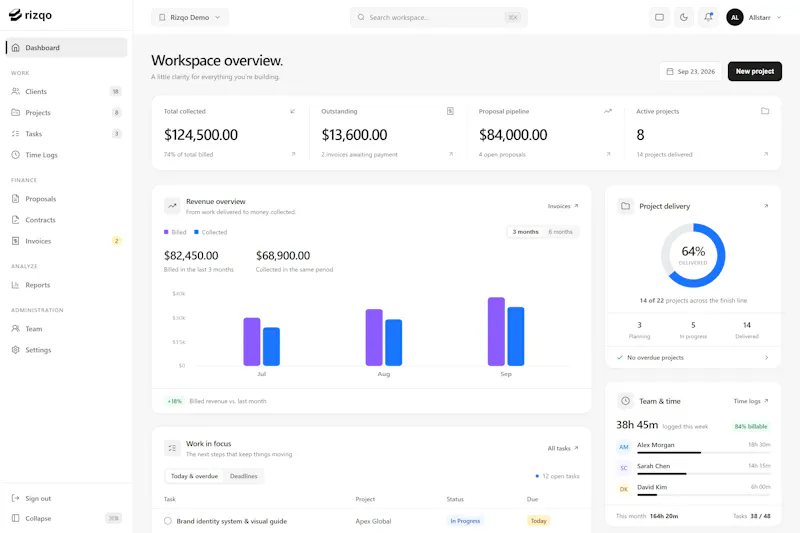Open the Rizqo Demo workspace dropdown
Viewport: 800px width, 533px height.
click(x=190, y=17)
